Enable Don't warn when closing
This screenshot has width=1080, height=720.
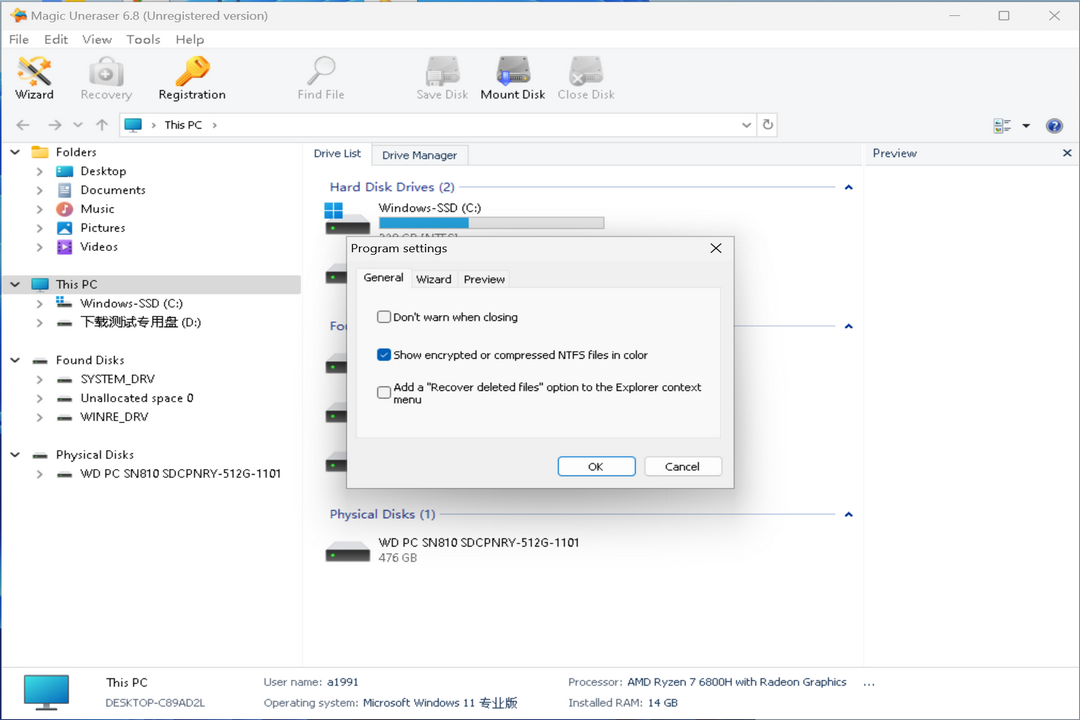coord(384,317)
